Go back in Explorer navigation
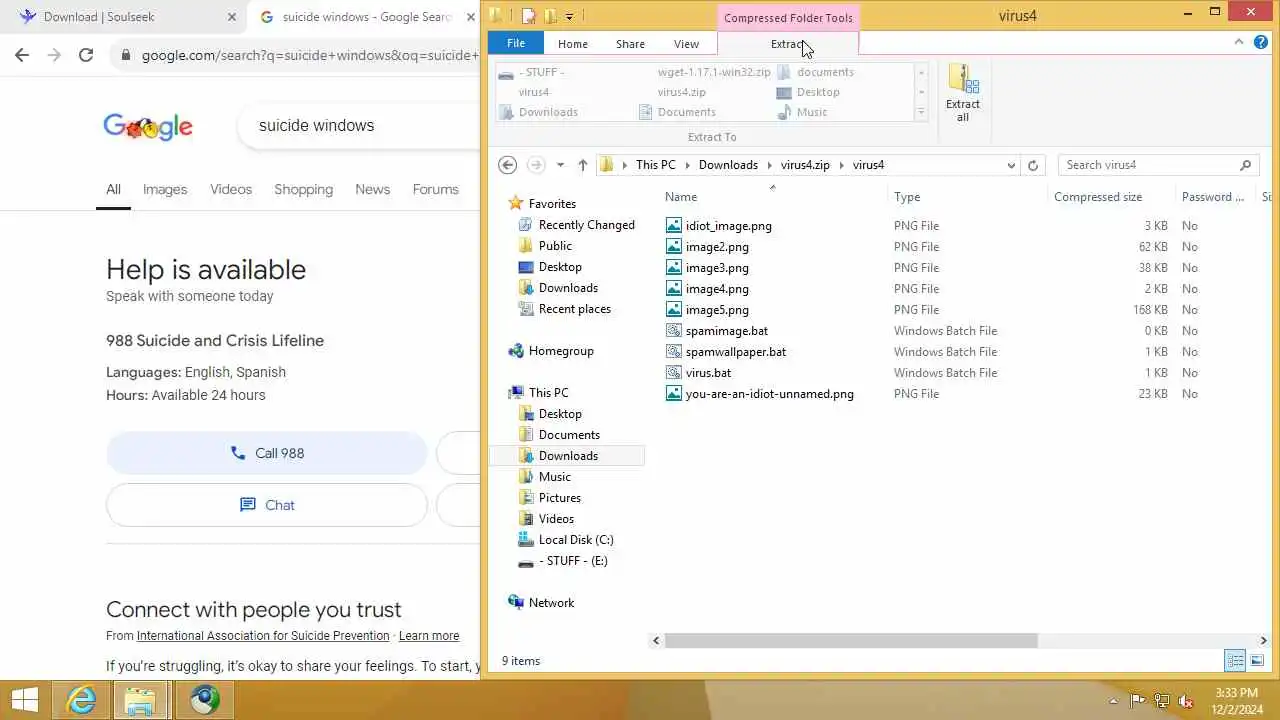The height and width of the screenshot is (720, 1280). click(x=507, y=165)
